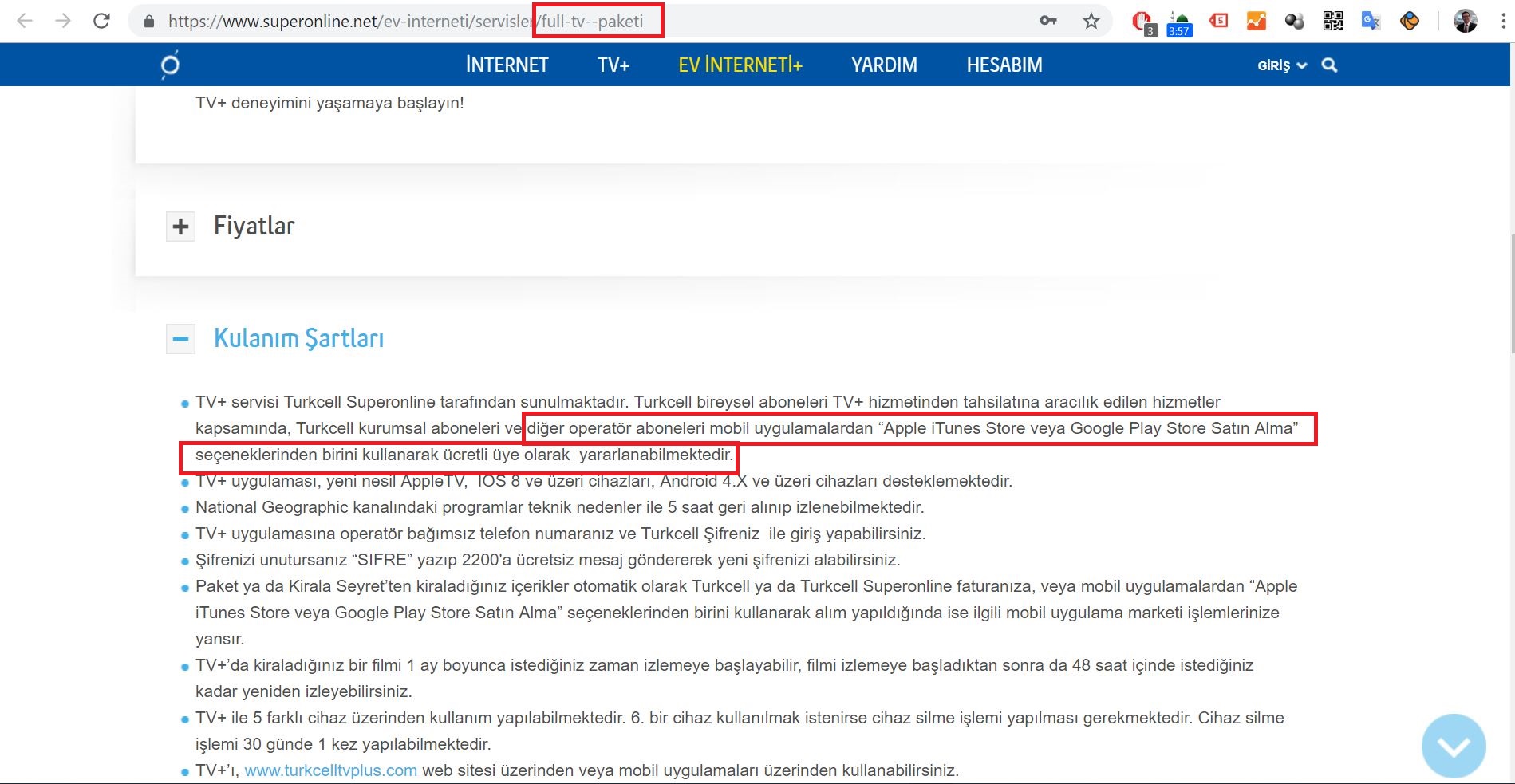1515x784 pixels.
Task: Open the orange analytics chart extension
Action: [1257, 21]
